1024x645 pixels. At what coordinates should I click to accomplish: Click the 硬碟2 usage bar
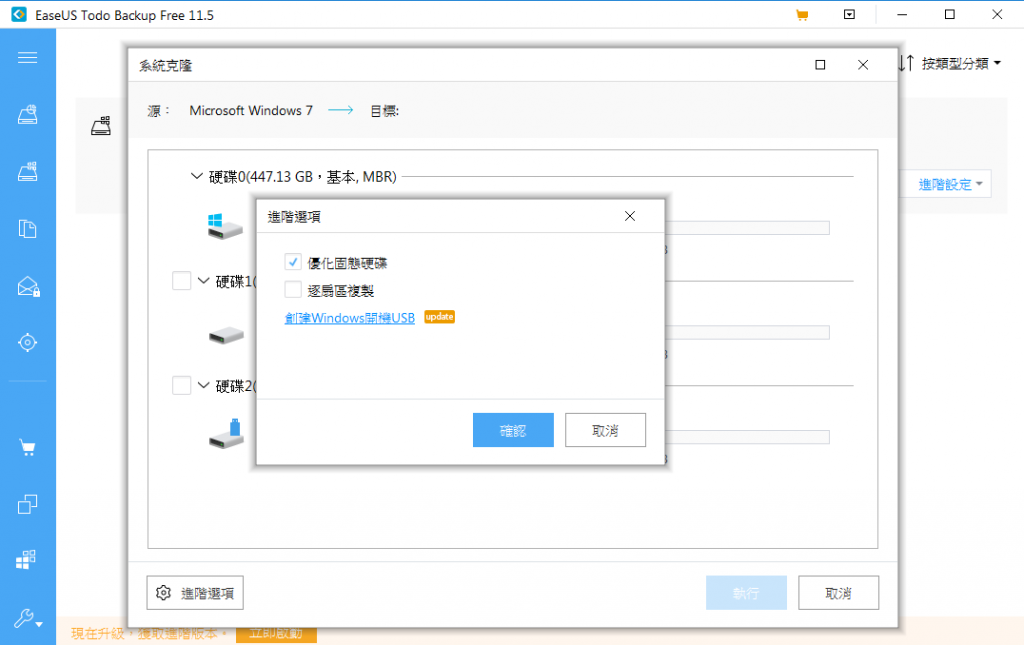pos(747,437)
